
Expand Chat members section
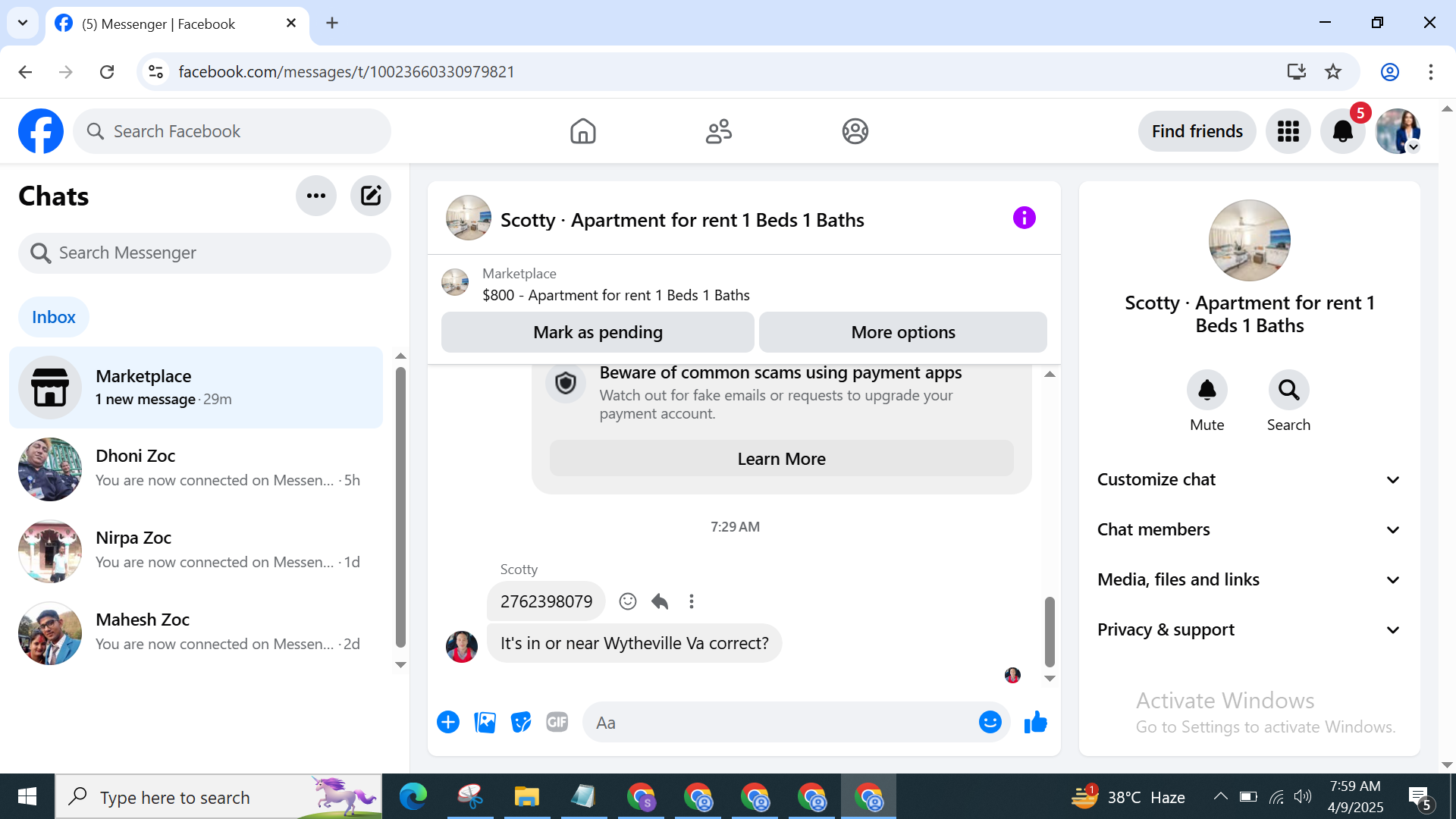(x=1249, y=529)
